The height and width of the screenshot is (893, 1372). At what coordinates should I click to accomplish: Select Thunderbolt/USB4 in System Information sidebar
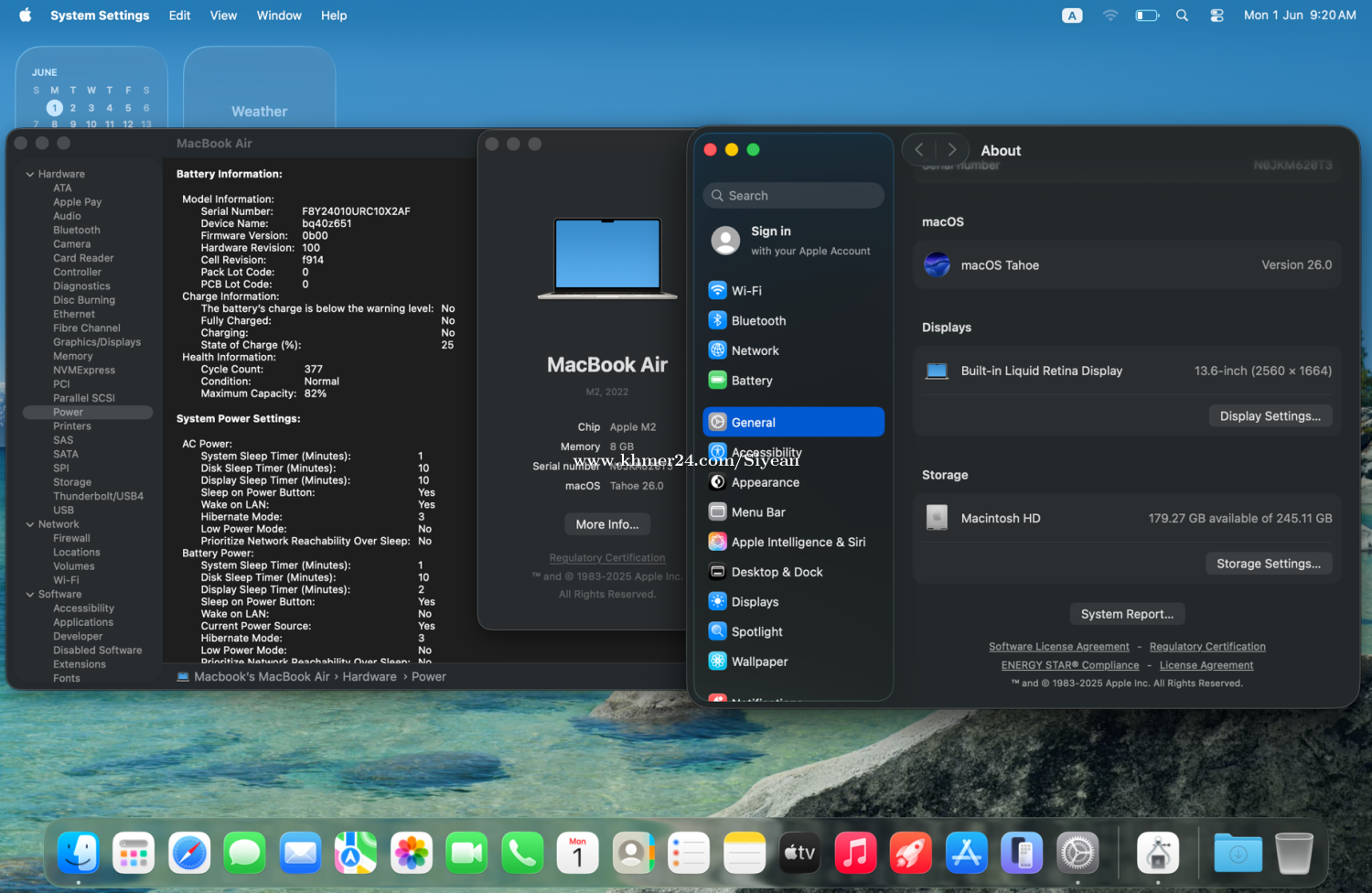coord(98,496)
